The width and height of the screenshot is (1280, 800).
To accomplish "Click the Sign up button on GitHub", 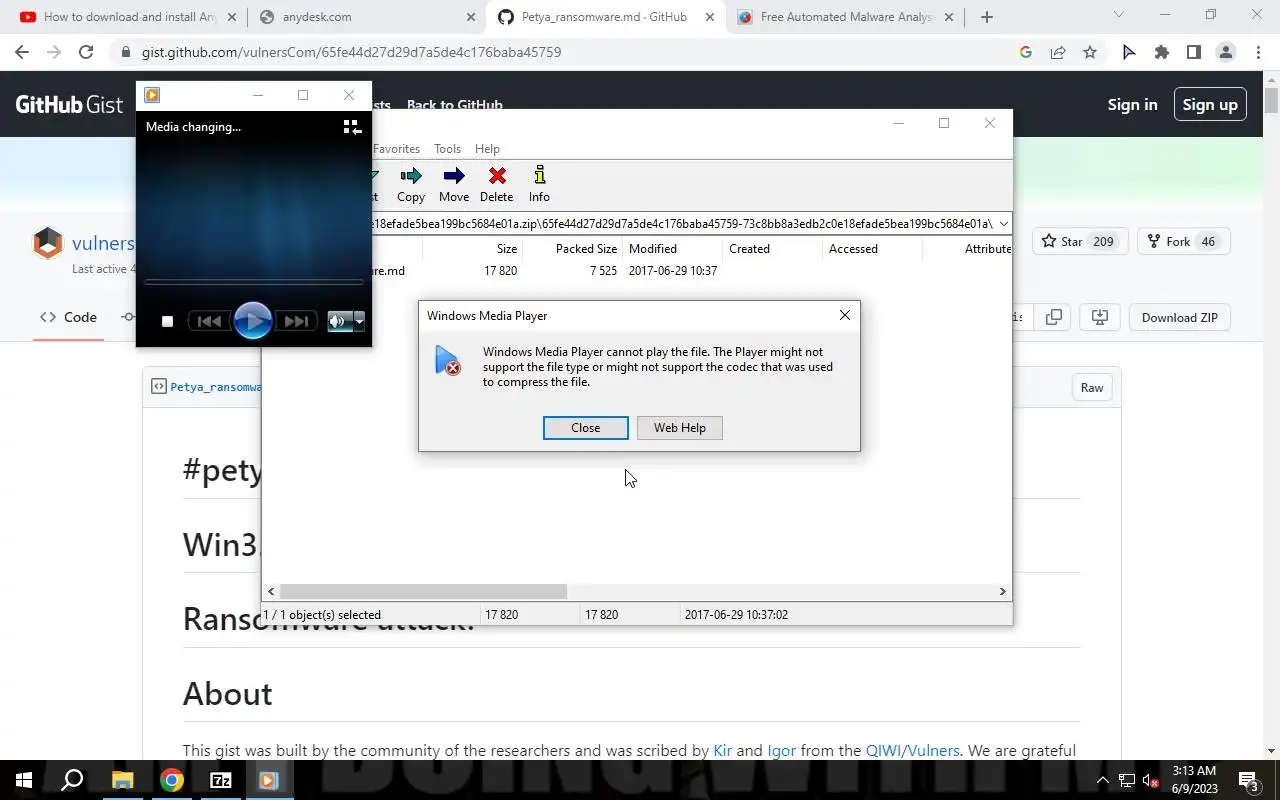I will point(1210,104).
